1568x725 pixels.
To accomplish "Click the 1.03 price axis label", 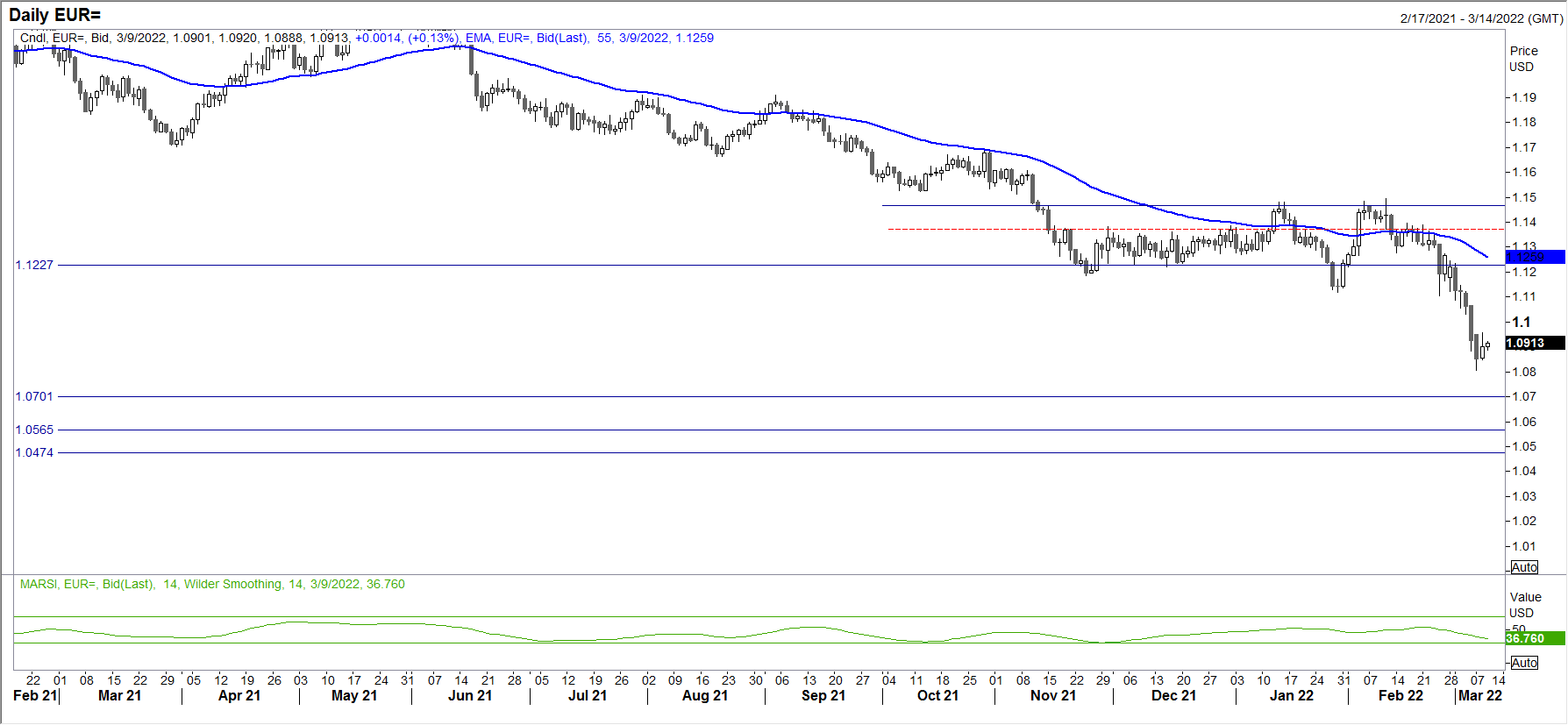I will 1524,496.
